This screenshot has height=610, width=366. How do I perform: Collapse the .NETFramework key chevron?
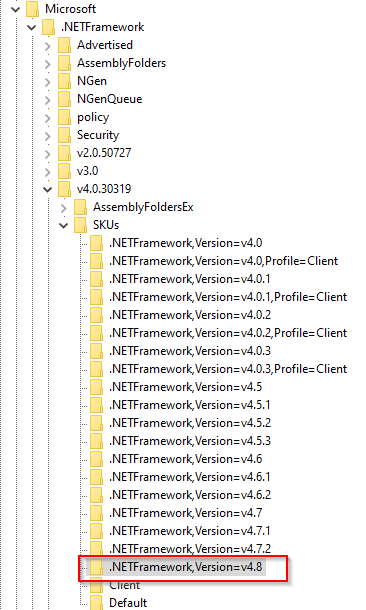32,27
